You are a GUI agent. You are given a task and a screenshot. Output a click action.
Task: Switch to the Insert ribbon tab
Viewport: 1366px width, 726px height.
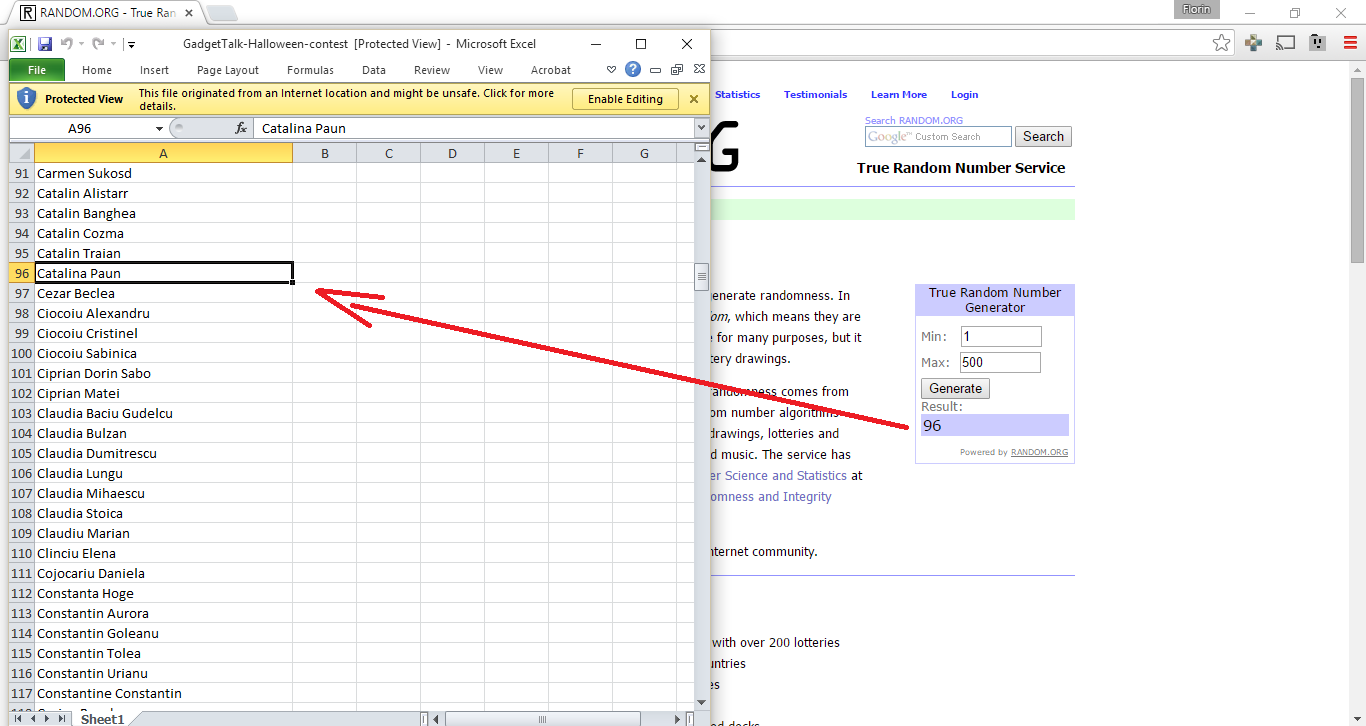click(x=154, y=70)
